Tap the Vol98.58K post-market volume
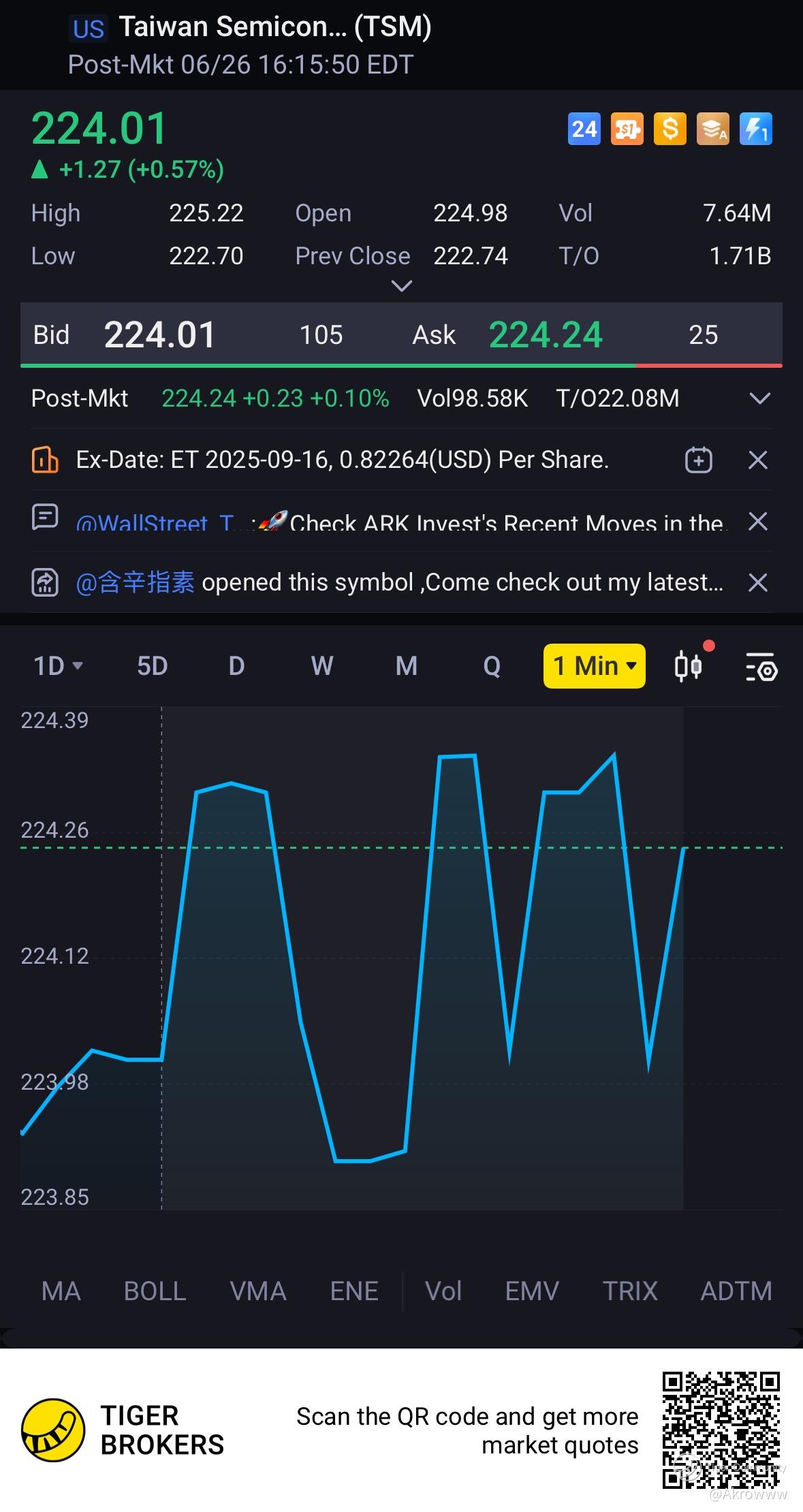The width and height of the screenshot is (803, 1512). [472, 398]
